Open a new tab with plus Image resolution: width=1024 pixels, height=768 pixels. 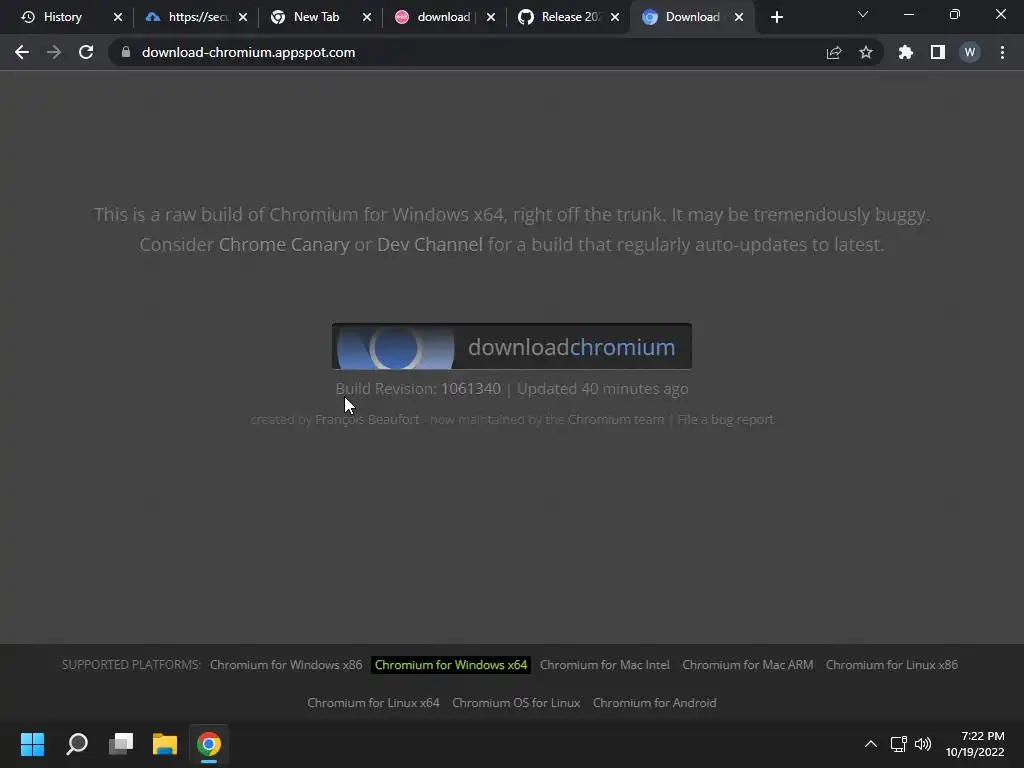click(776, 17)
